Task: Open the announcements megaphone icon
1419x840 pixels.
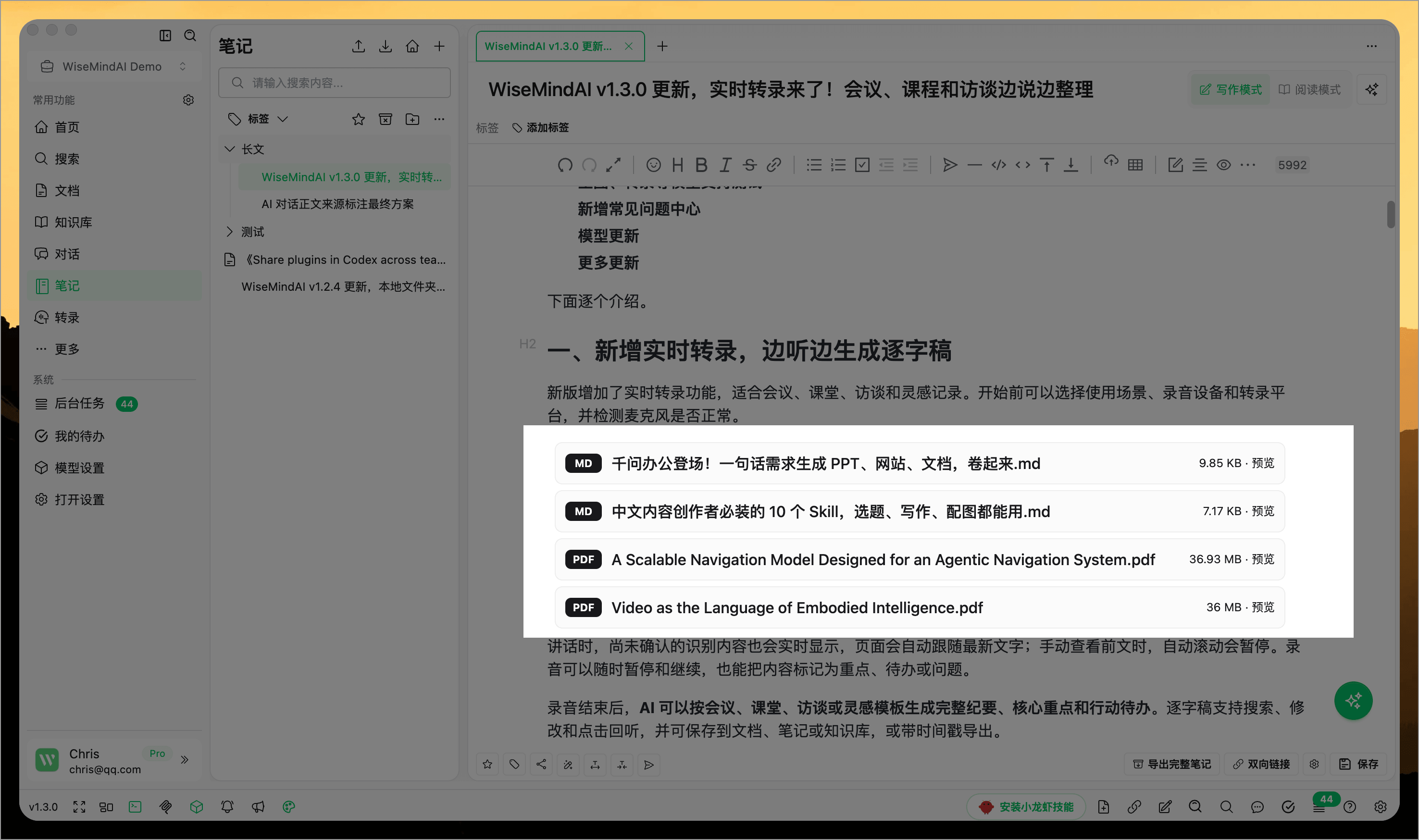Action: coord(258,807)
